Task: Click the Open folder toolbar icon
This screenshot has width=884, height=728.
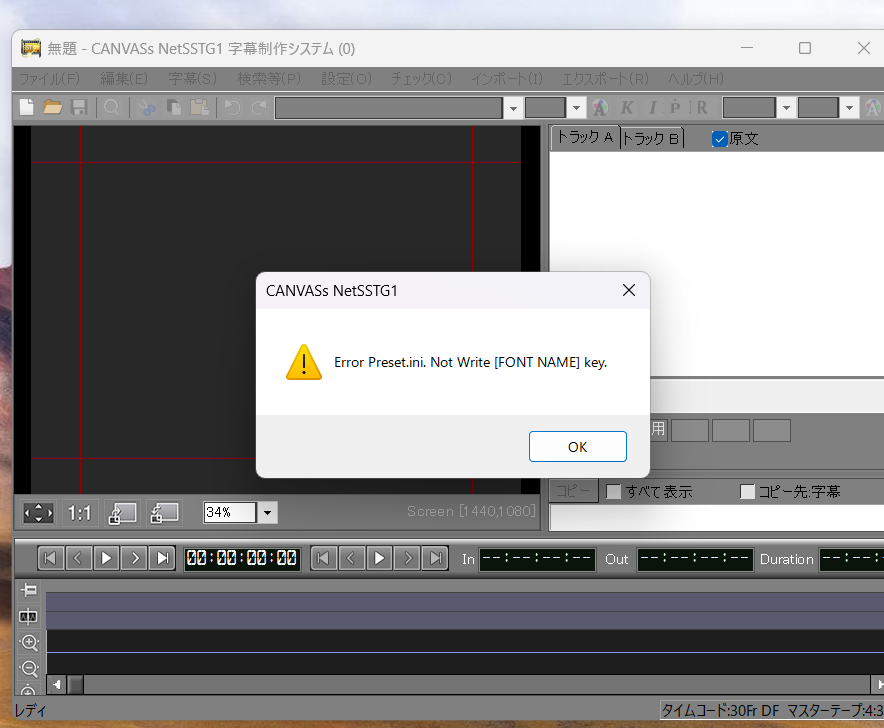Action: click(52, 107)
